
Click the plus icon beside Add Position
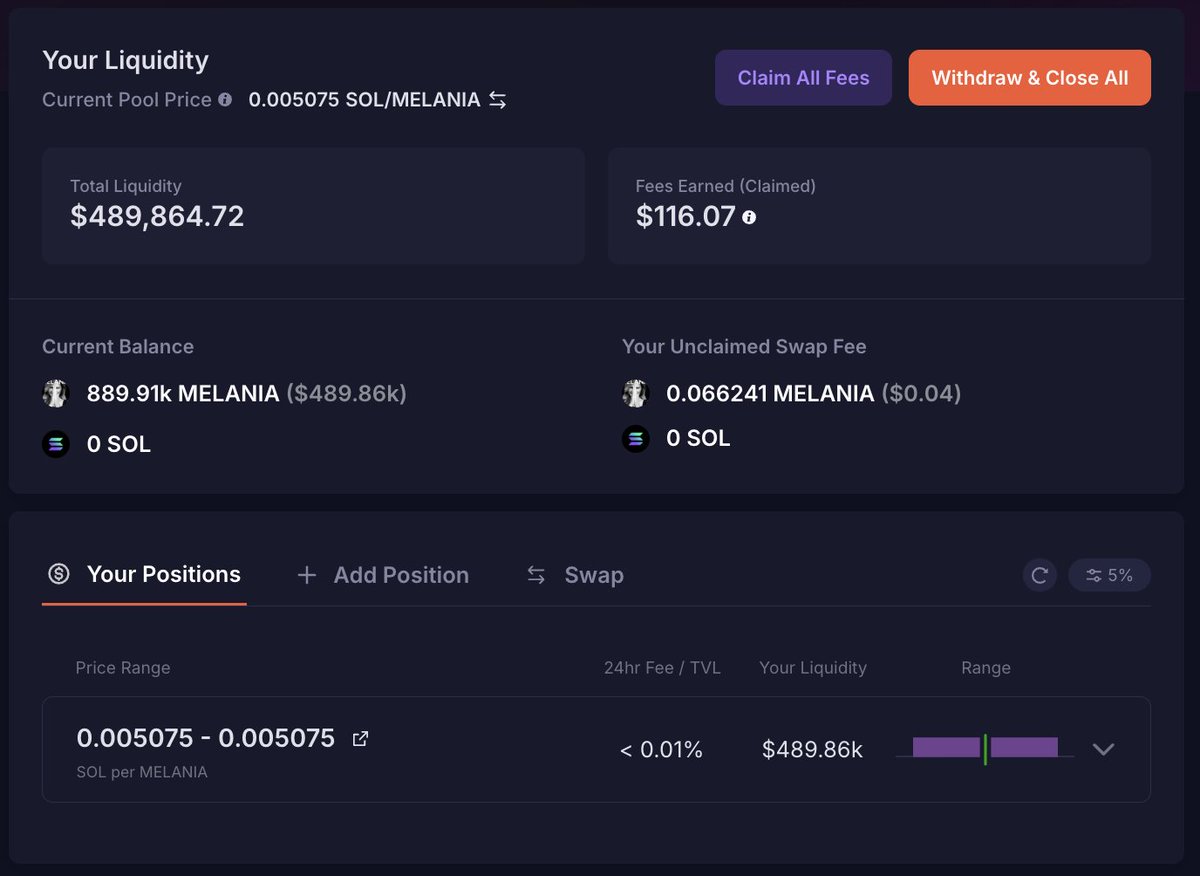[307, 575]
